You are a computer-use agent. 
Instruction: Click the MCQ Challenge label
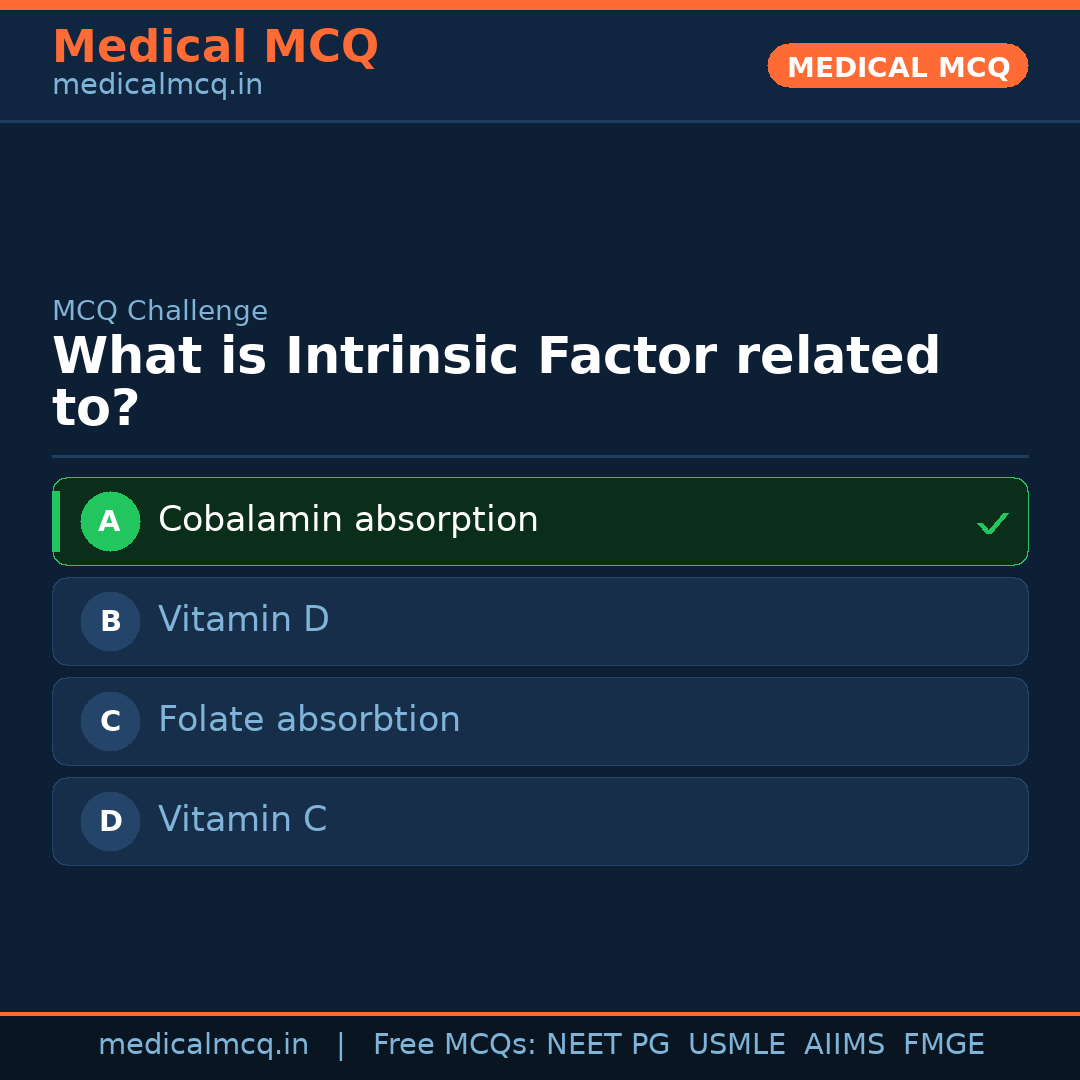point(160,311)
